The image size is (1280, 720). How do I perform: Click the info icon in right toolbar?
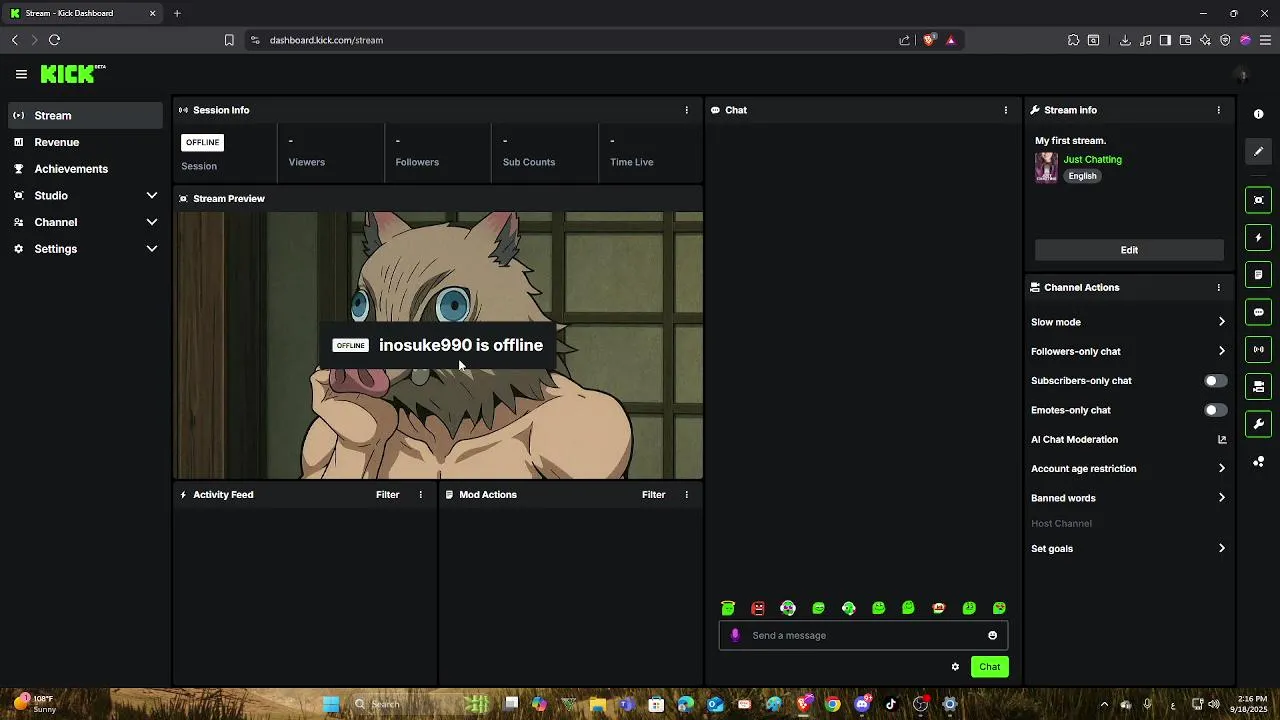tap(1258, 114)
